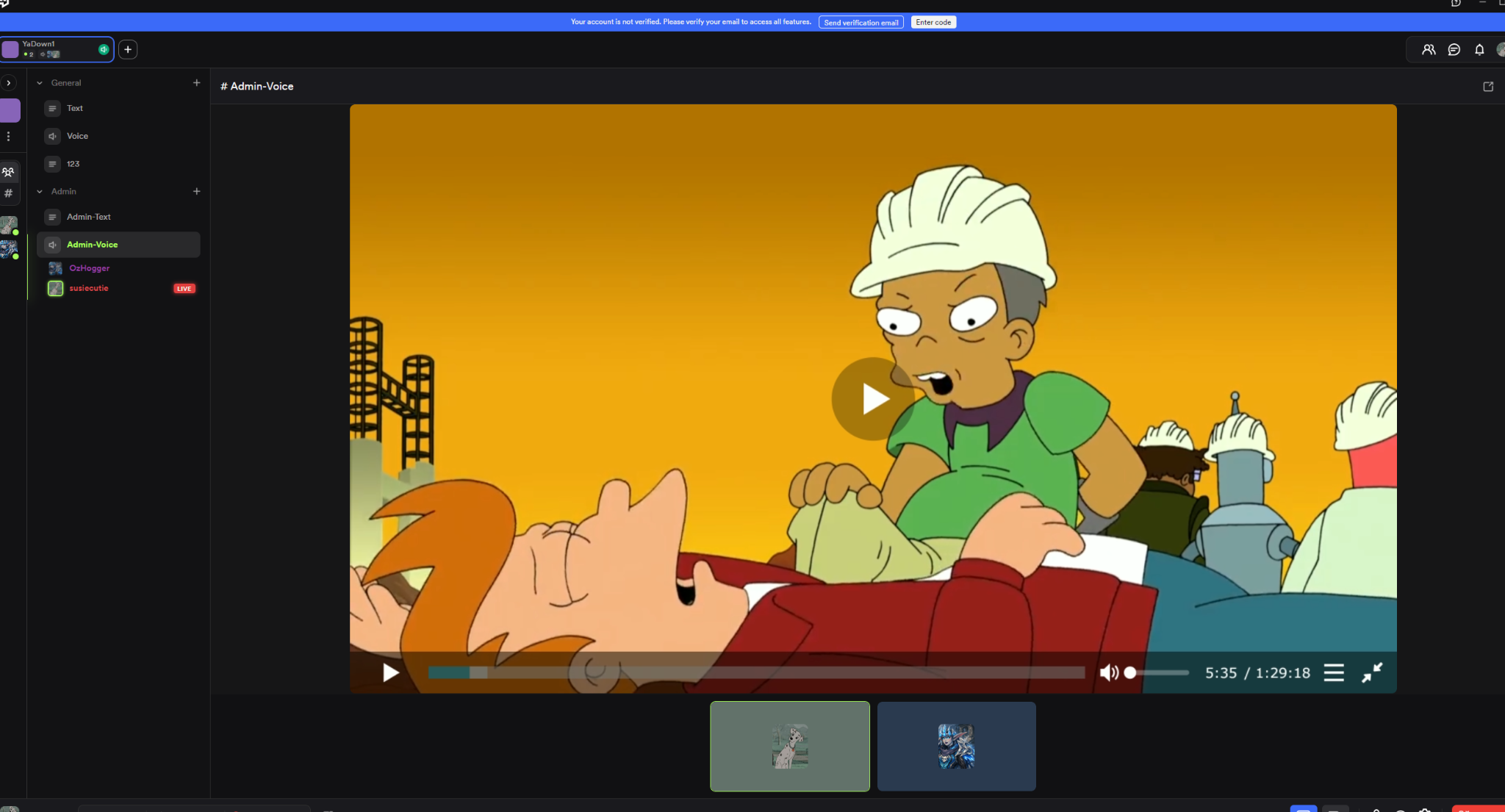Select the dalmatian avatar participant tile
Screen dimensions: 1505x812
tap(790, 746)
